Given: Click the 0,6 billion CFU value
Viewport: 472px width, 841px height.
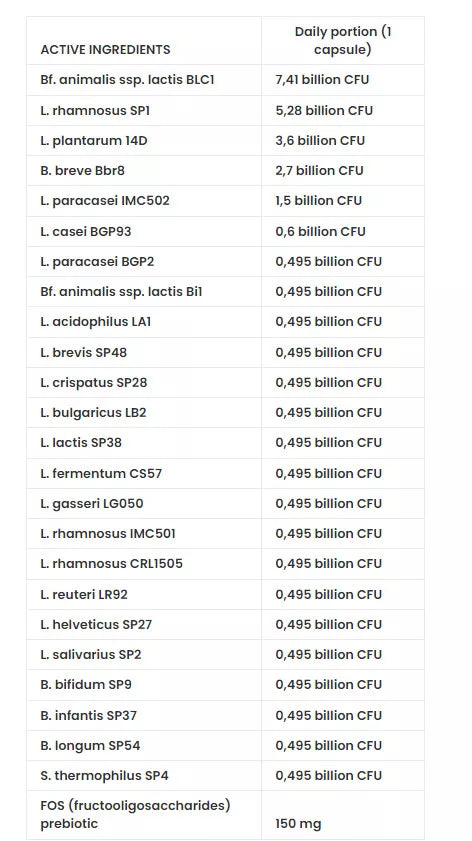Looking at the screenshot, I should [x=320, y=231].
